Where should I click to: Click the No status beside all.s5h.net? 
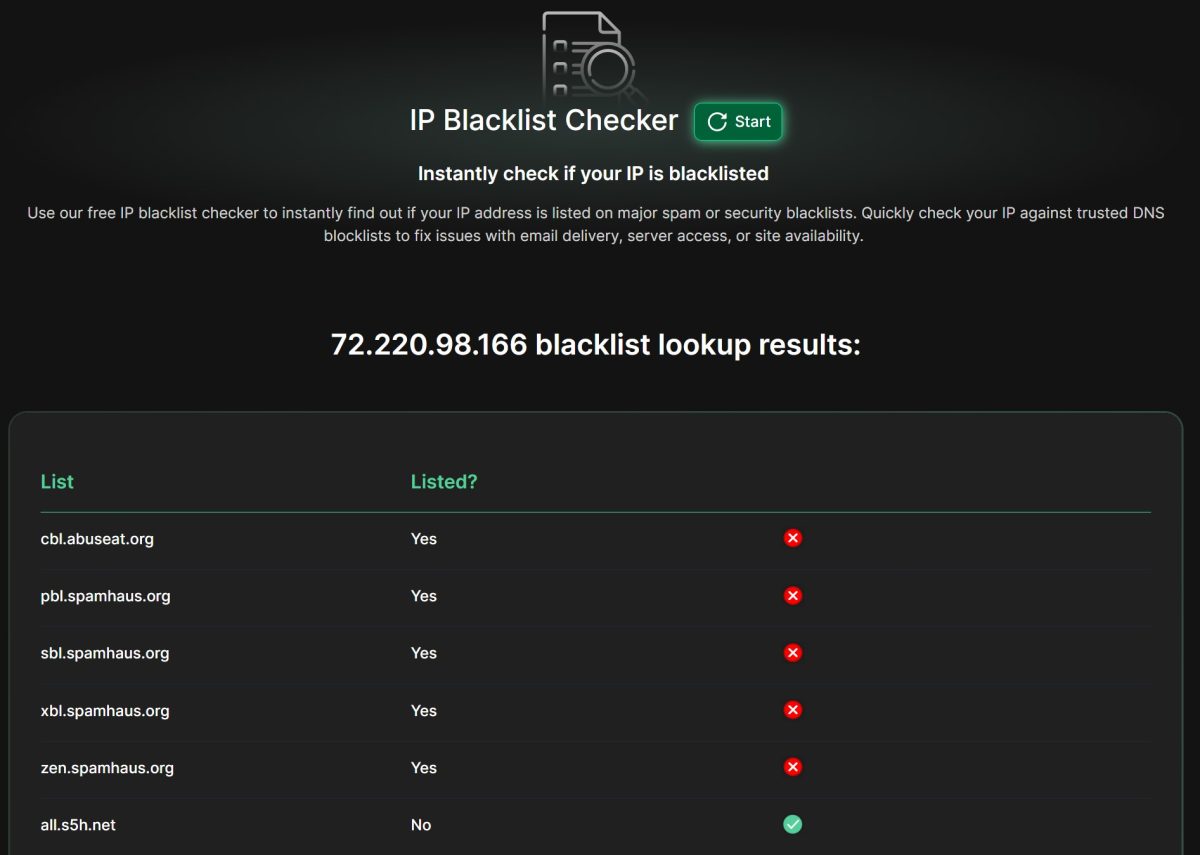click(420, 825)
